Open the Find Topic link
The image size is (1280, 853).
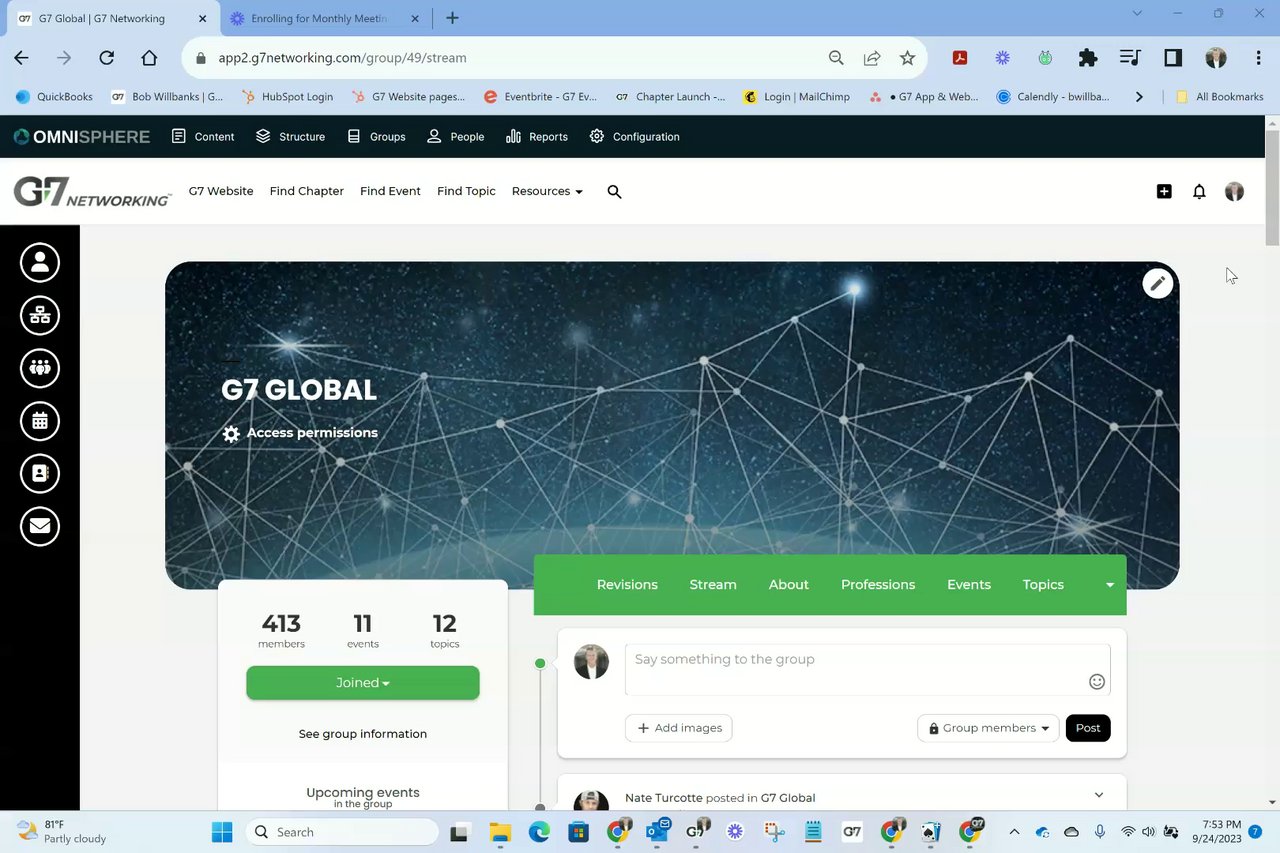click(x=466, y=191)
